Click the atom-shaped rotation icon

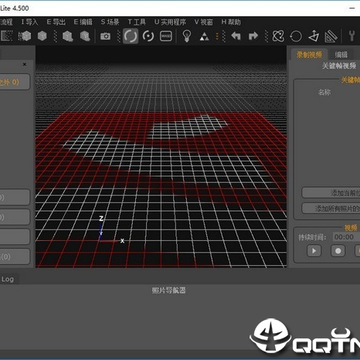(278, 36)
